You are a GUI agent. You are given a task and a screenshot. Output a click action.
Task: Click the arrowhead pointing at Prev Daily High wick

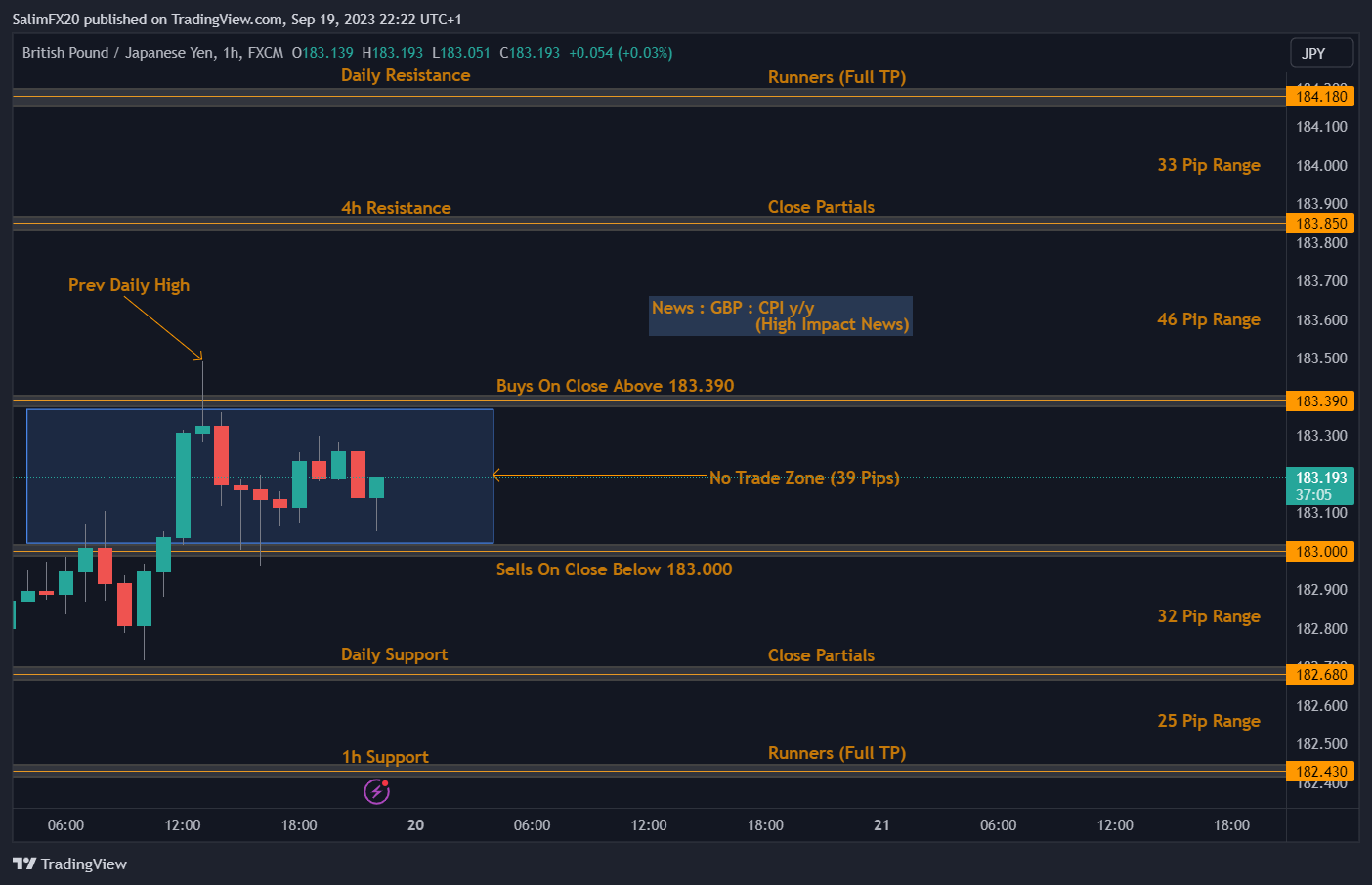point(200,357)
